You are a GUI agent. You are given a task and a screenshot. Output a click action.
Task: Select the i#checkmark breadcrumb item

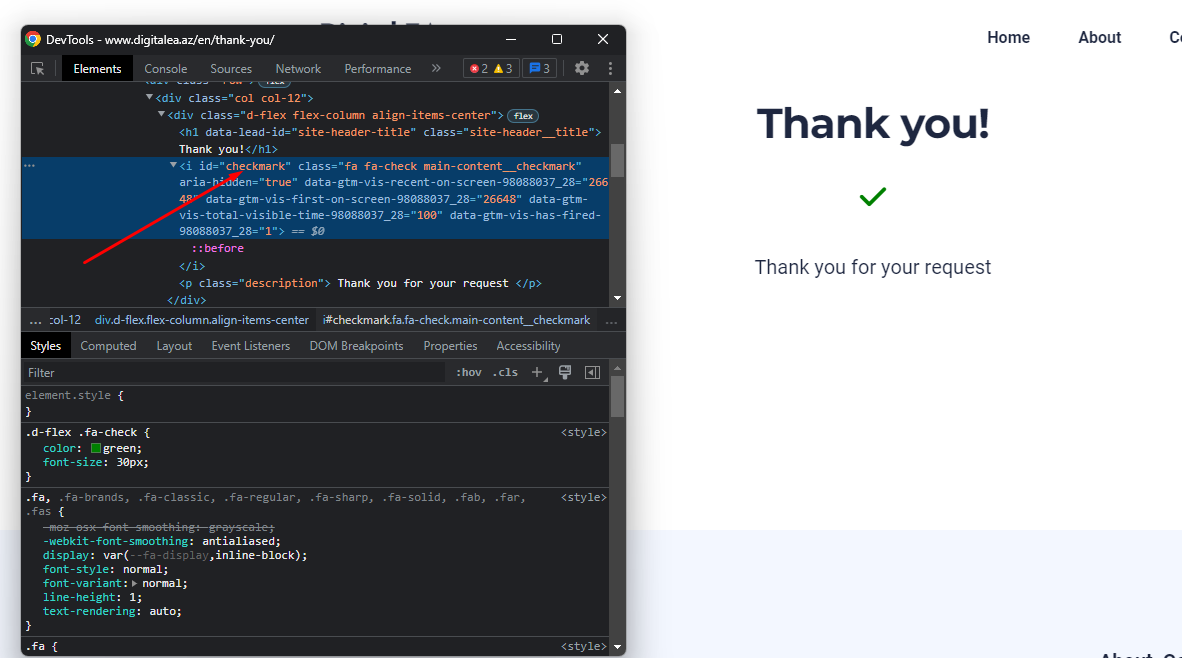pos(456,320)
